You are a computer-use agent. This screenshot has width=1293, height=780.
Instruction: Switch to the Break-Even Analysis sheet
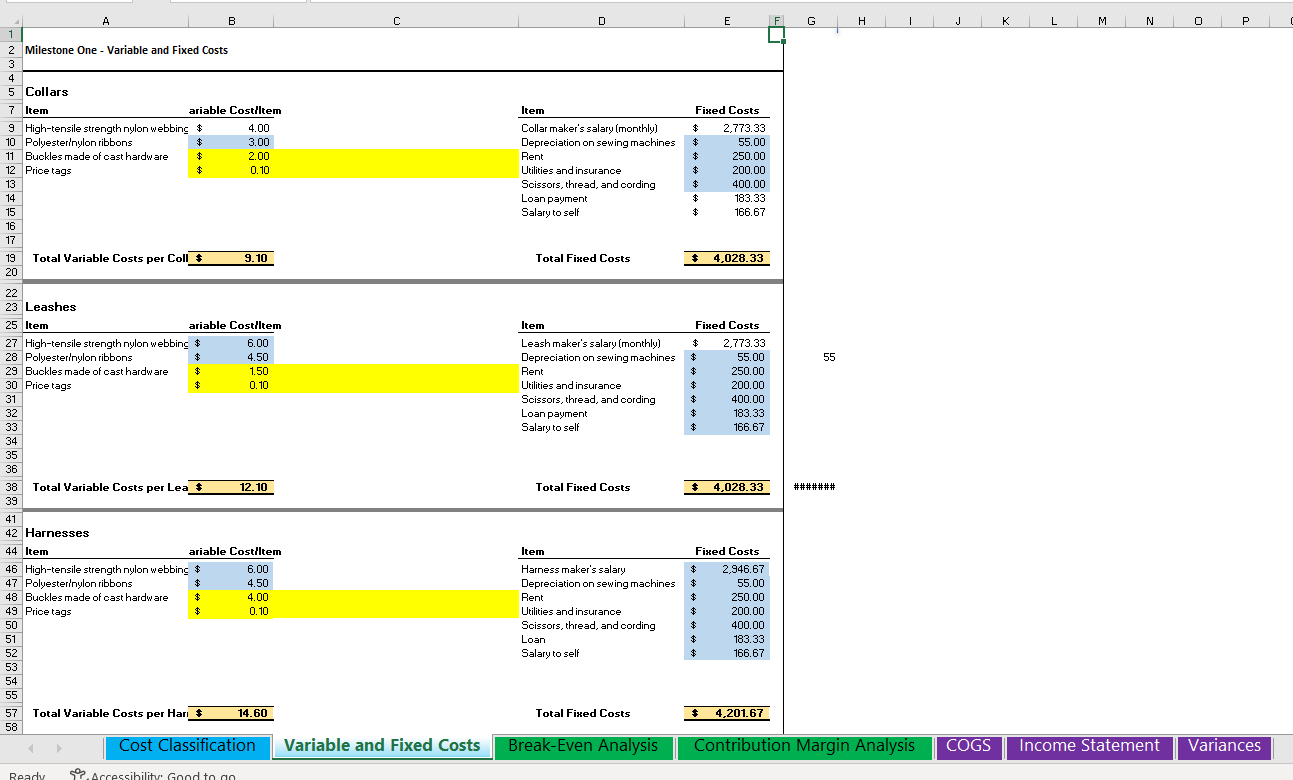point(584,746)
